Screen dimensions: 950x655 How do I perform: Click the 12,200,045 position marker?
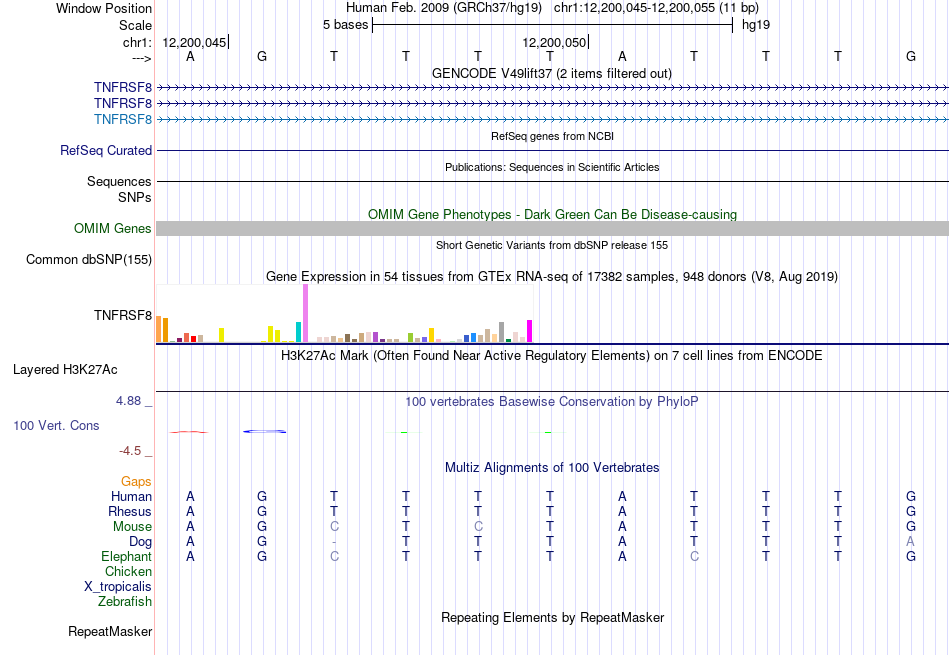(194, 42)
